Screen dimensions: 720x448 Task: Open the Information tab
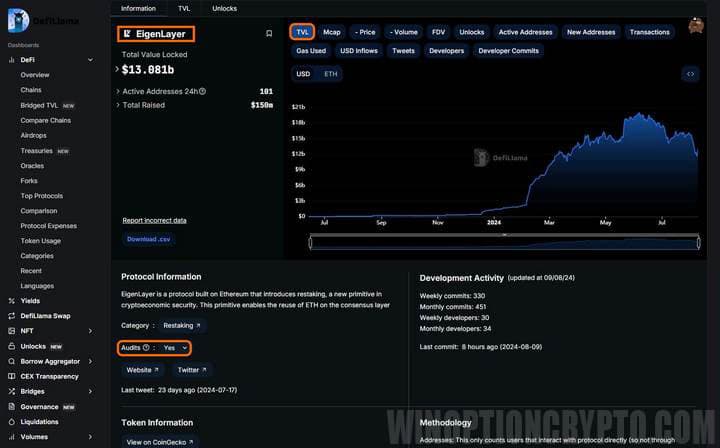(138, 8)
